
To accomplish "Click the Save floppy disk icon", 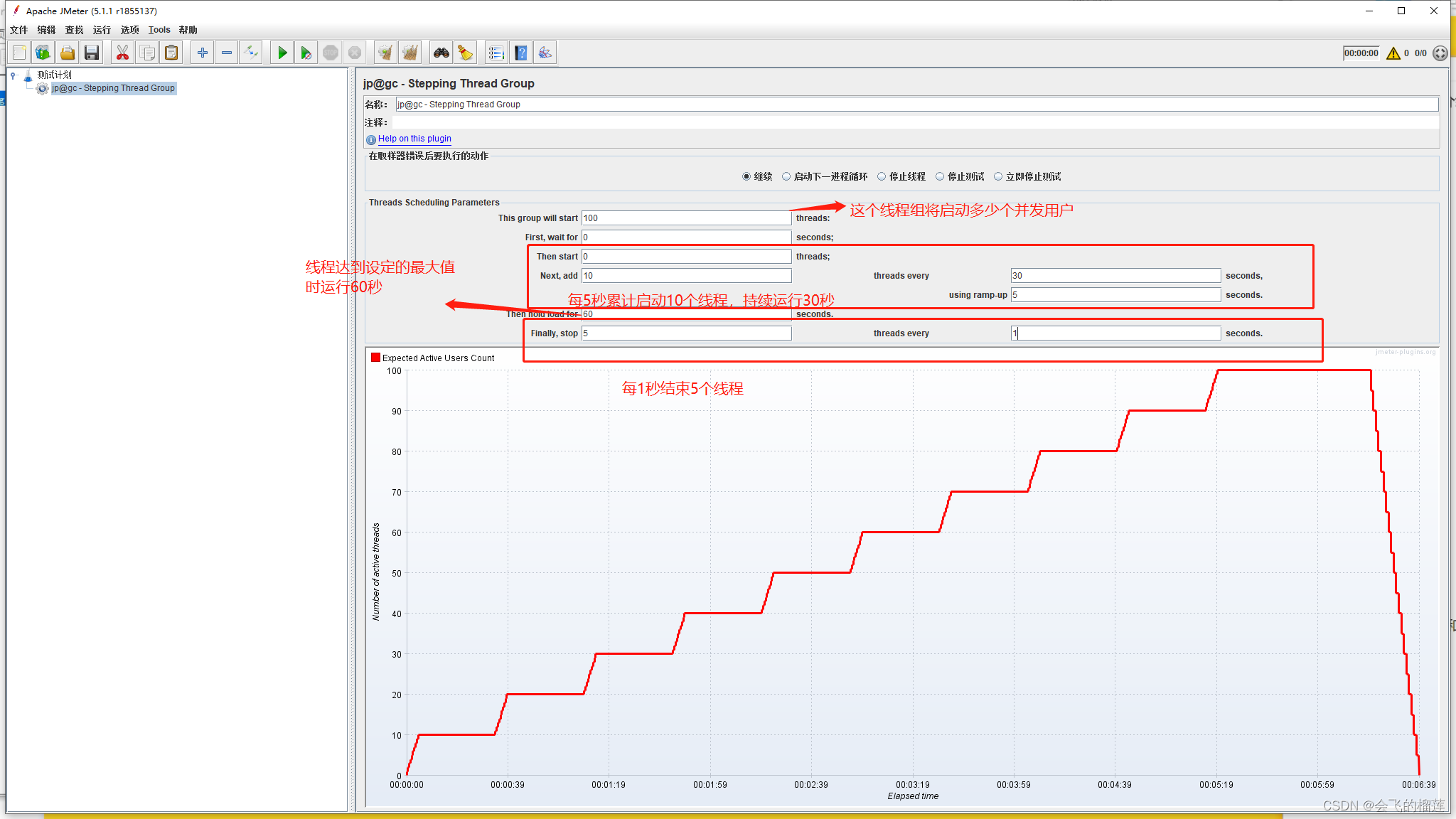I will click(92, 53).
